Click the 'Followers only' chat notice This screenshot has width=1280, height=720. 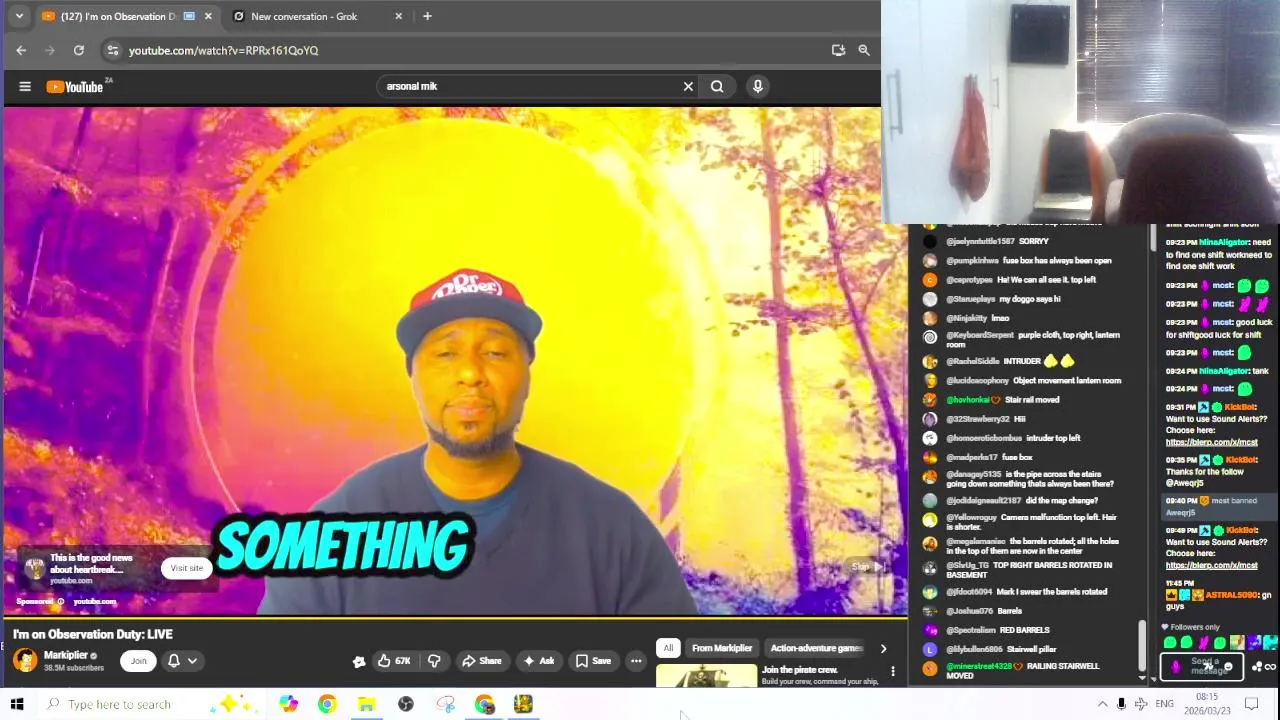(x=1190, y=627)
